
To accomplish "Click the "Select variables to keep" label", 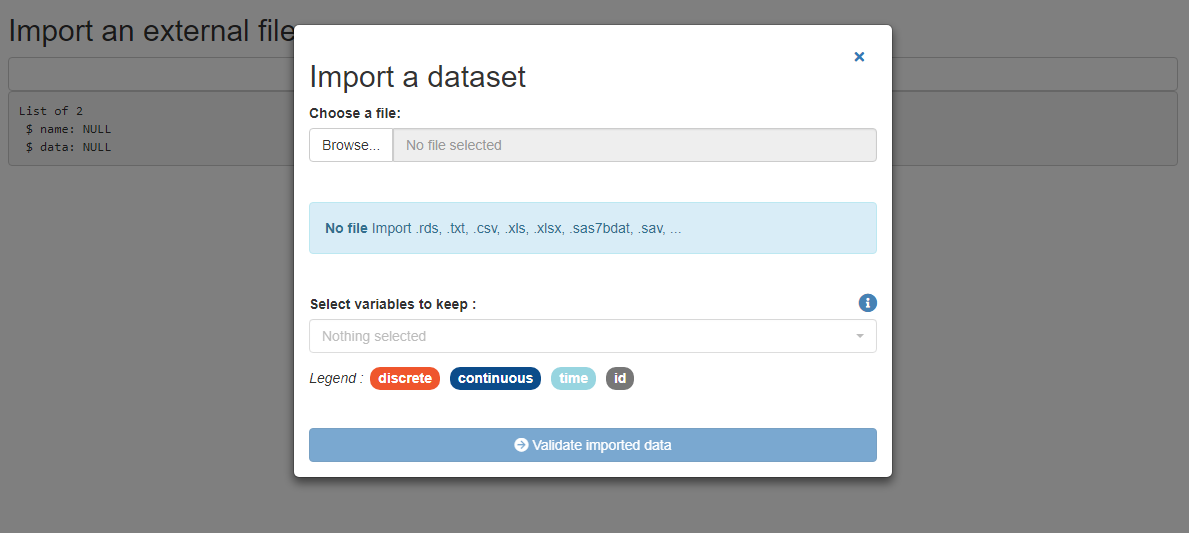I will coord(393,304).
